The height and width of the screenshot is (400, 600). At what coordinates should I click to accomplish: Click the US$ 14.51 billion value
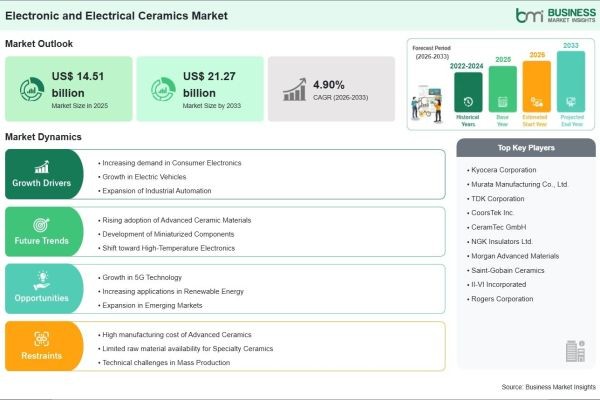point(78,84)
